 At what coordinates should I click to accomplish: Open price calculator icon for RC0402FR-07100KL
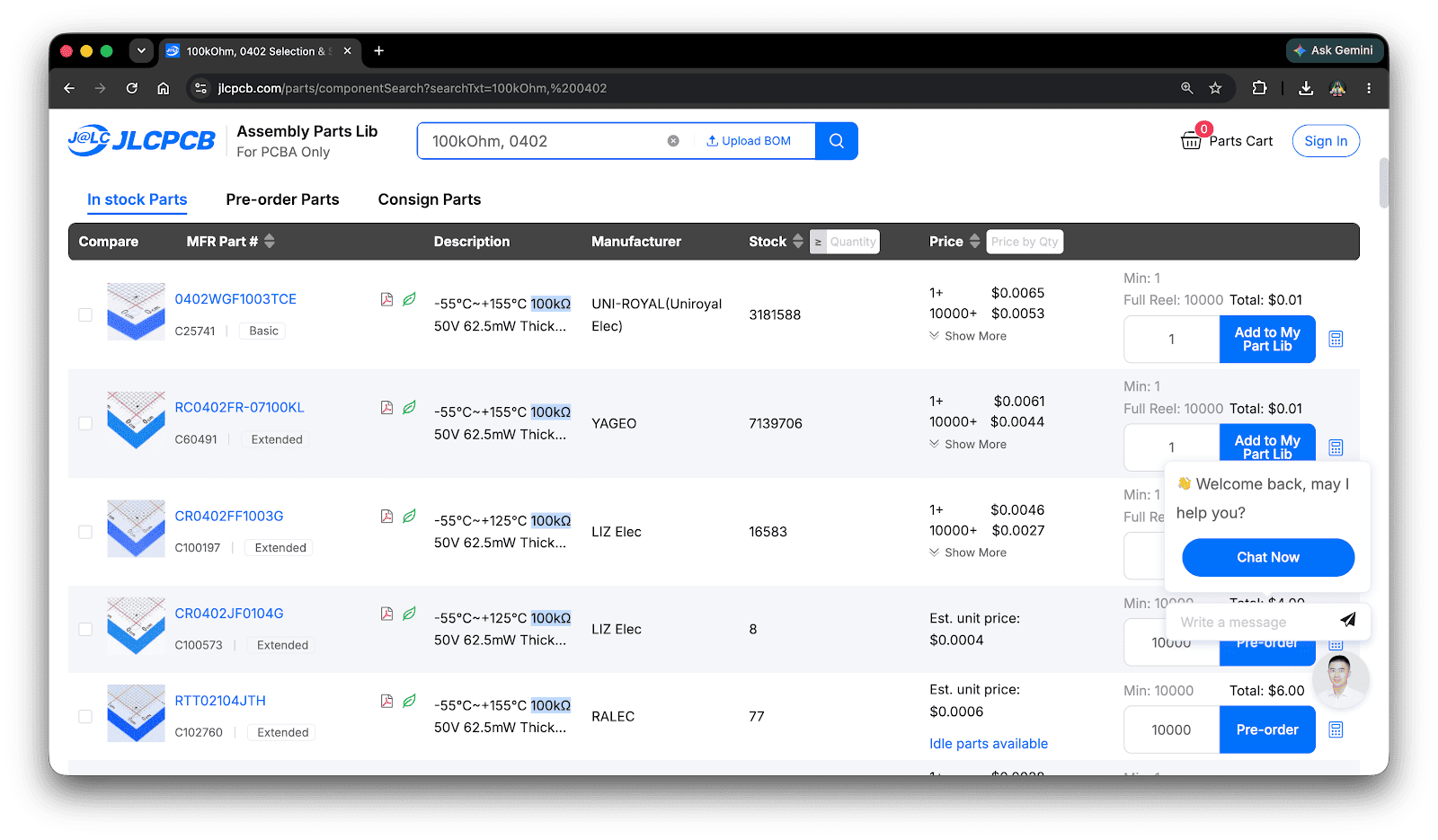tap(1336, 447)
